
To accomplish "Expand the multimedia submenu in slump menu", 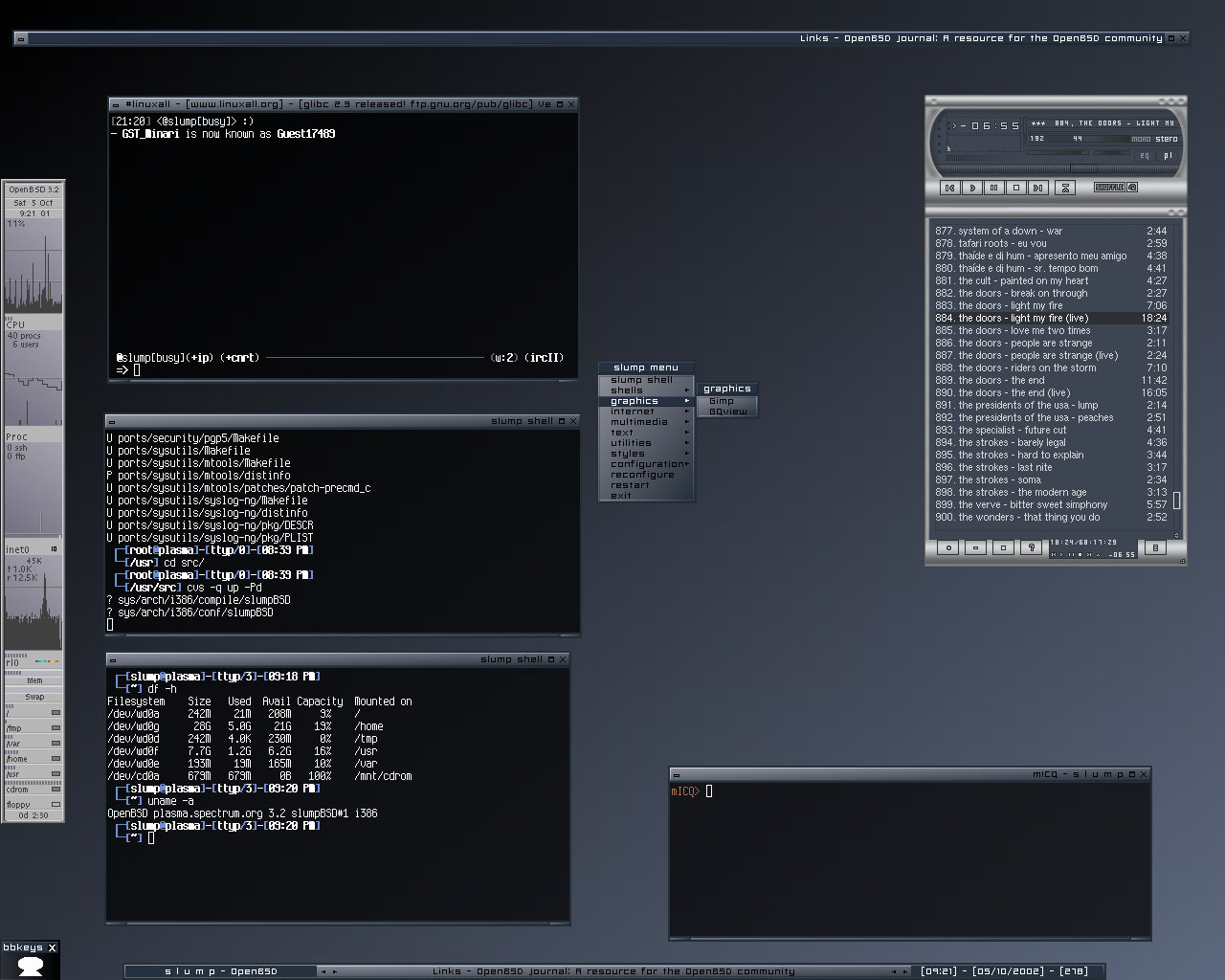I will [x=639, y=422].
